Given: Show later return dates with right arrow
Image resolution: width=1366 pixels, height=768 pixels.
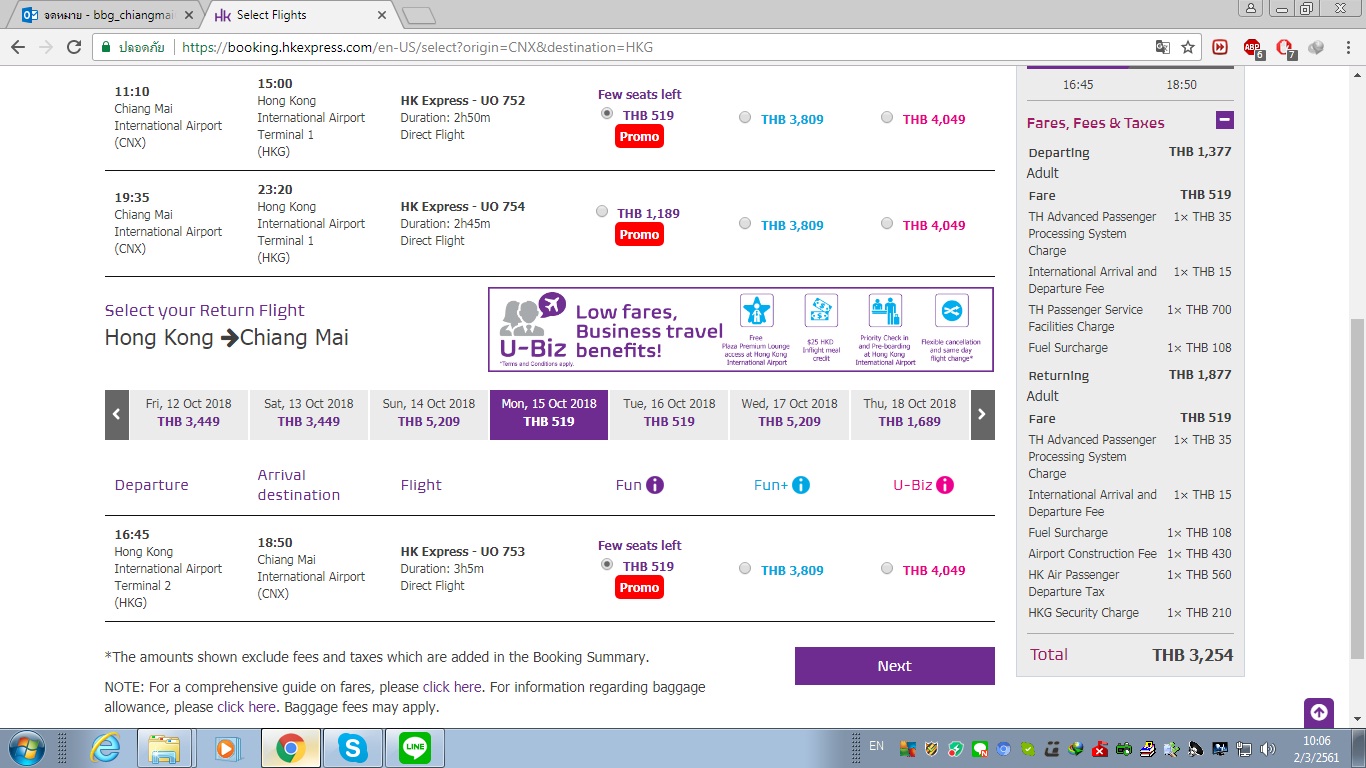Looking at the screenshot, I should [983, 414].
